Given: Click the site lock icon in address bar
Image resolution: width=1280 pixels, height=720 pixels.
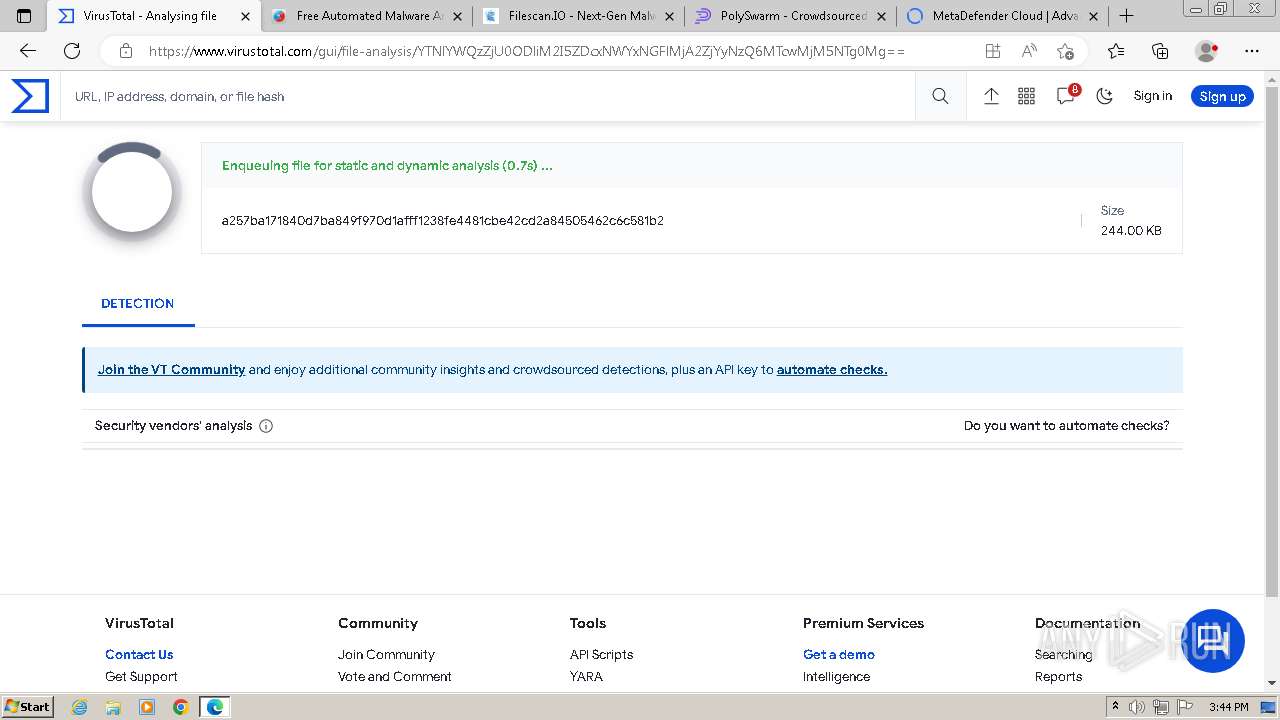Looking at the screenshot, I should click(x=126, y=51).
